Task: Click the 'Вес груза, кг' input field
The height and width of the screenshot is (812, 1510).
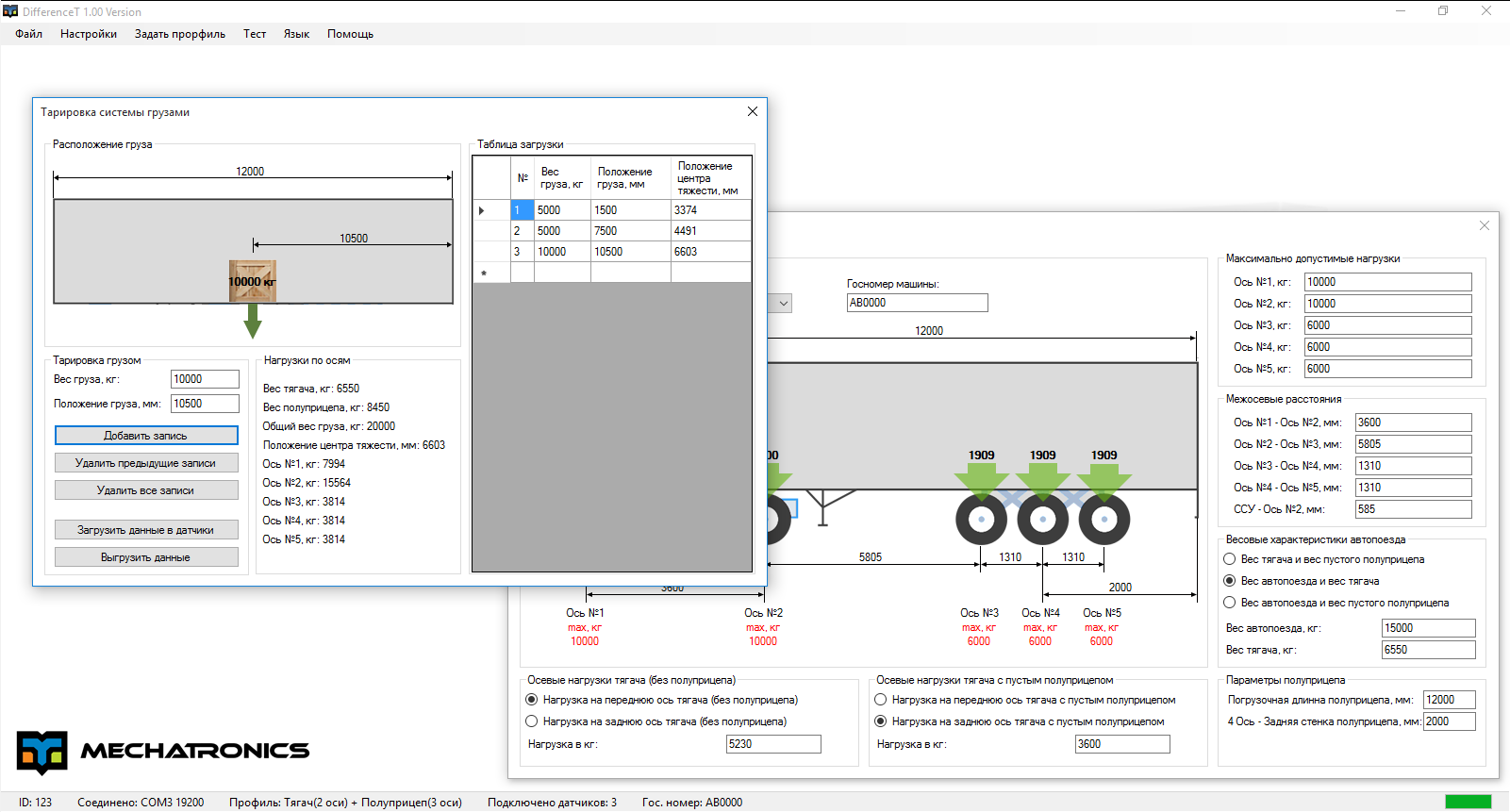Action: pos(205,379)
